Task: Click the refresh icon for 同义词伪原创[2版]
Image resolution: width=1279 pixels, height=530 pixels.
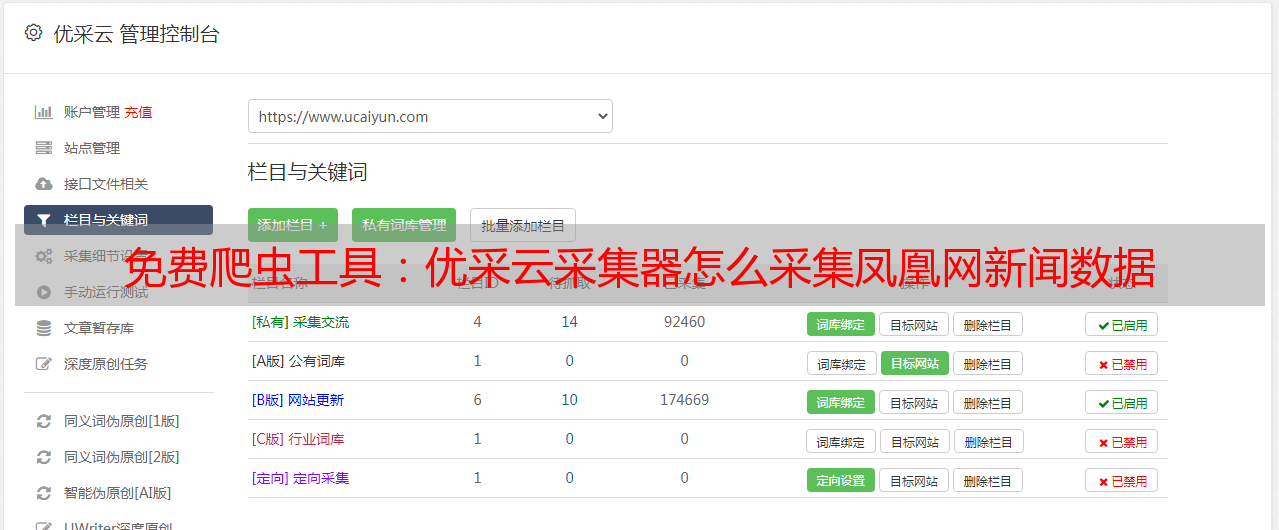Action: (43, 457)
